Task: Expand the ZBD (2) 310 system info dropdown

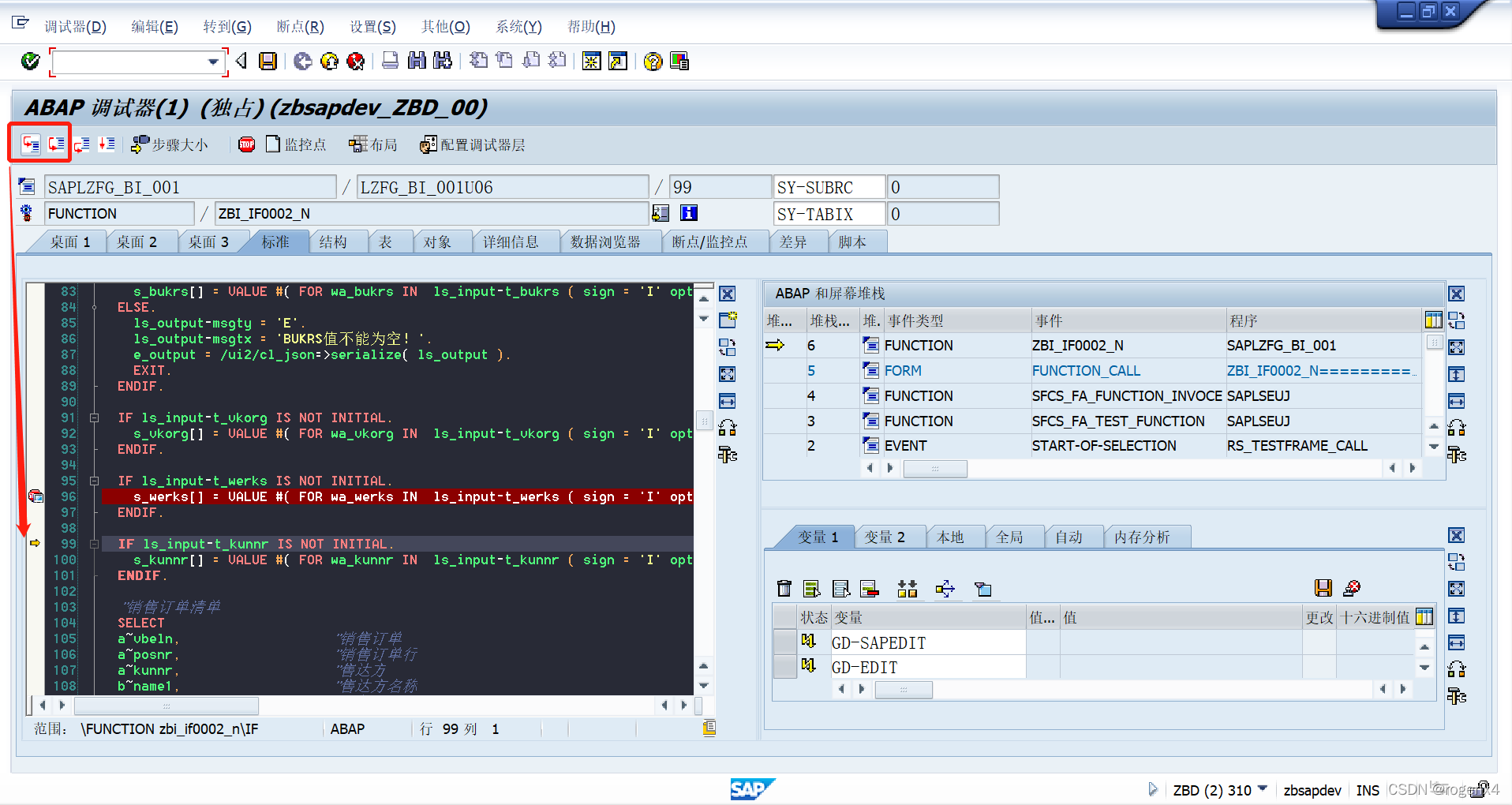Action: [x=1263, y=788]
